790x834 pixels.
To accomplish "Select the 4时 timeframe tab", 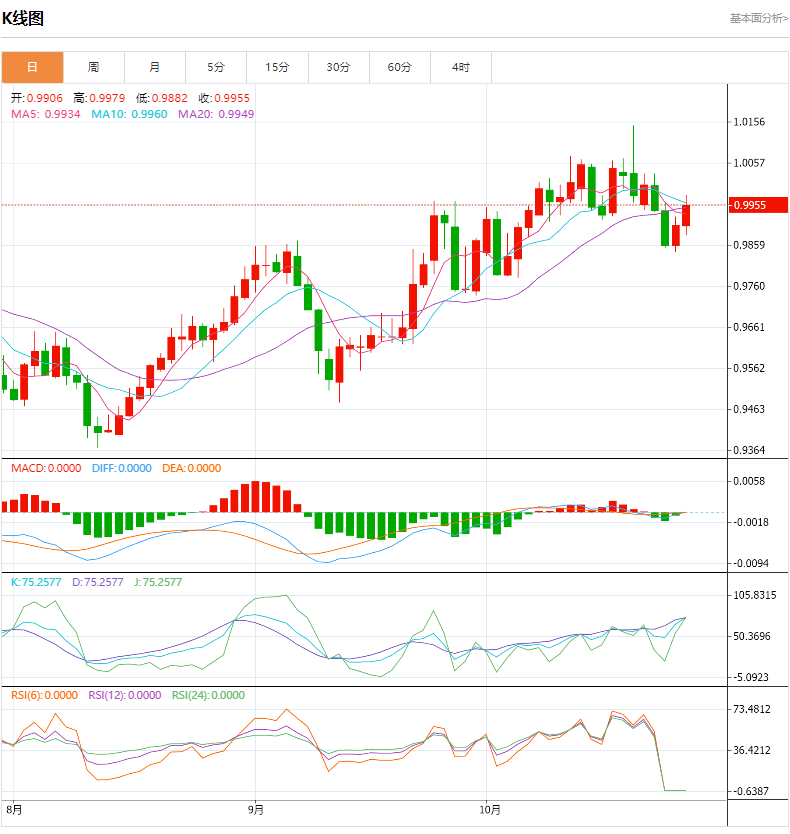I will tap(460, 67).
